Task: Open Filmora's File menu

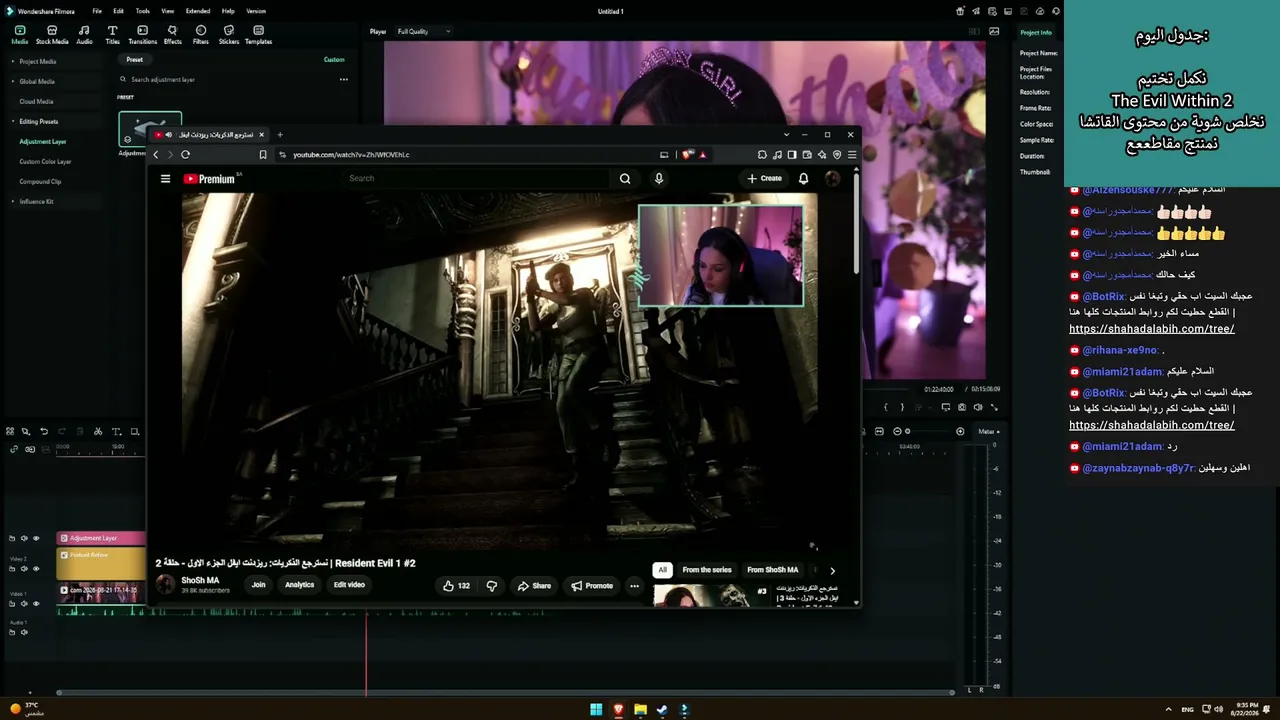Action: 97,11
